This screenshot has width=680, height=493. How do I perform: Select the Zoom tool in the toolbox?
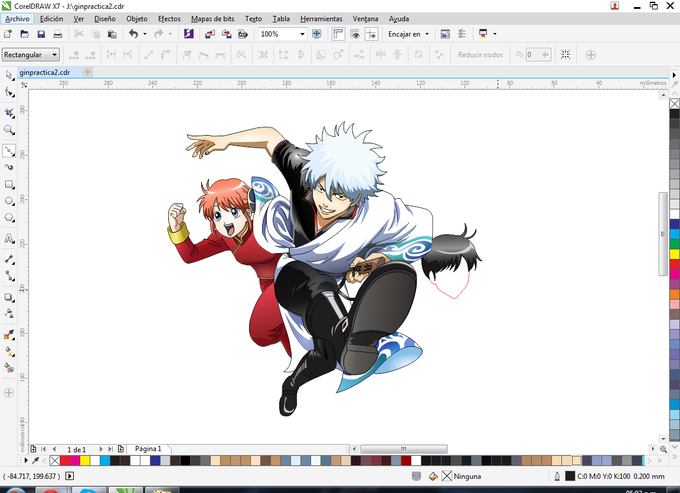click(9, 130)
